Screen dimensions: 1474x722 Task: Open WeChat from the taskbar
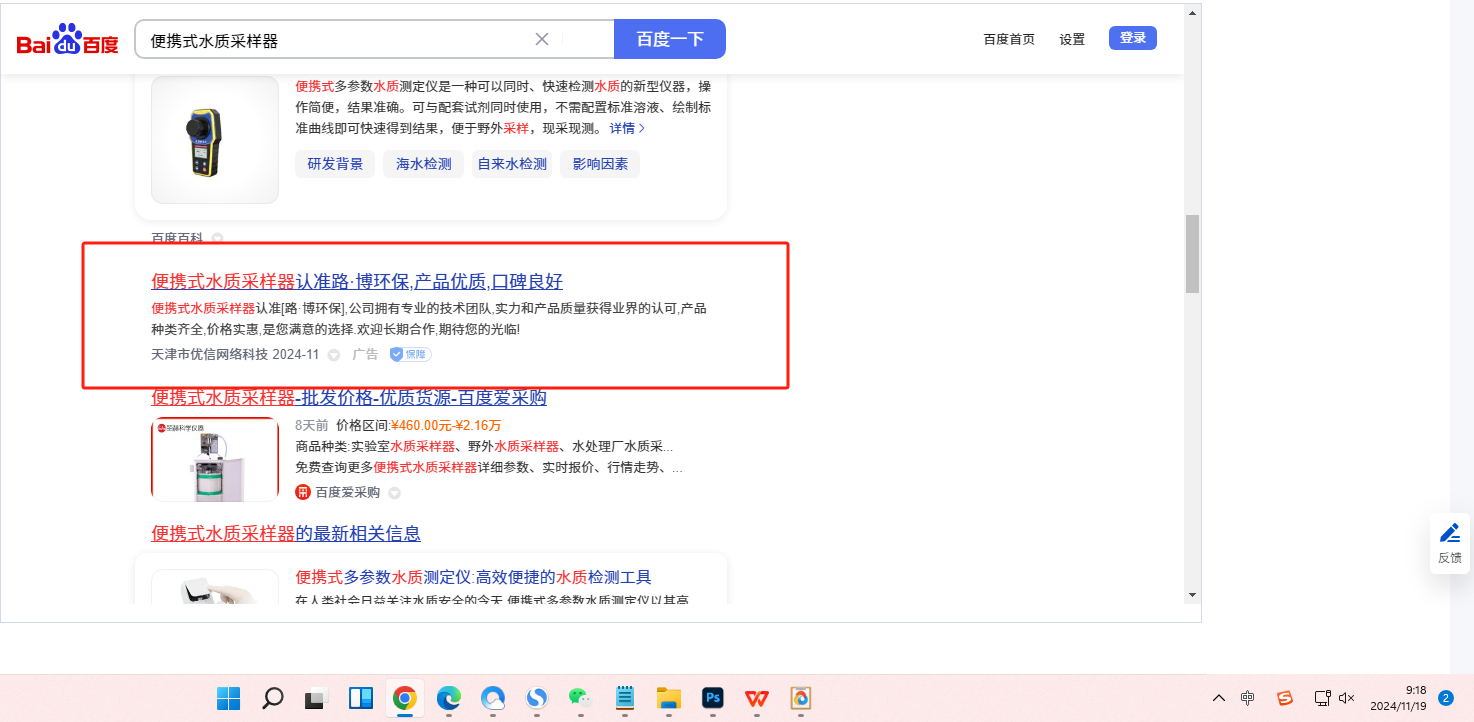click(580, 697)
